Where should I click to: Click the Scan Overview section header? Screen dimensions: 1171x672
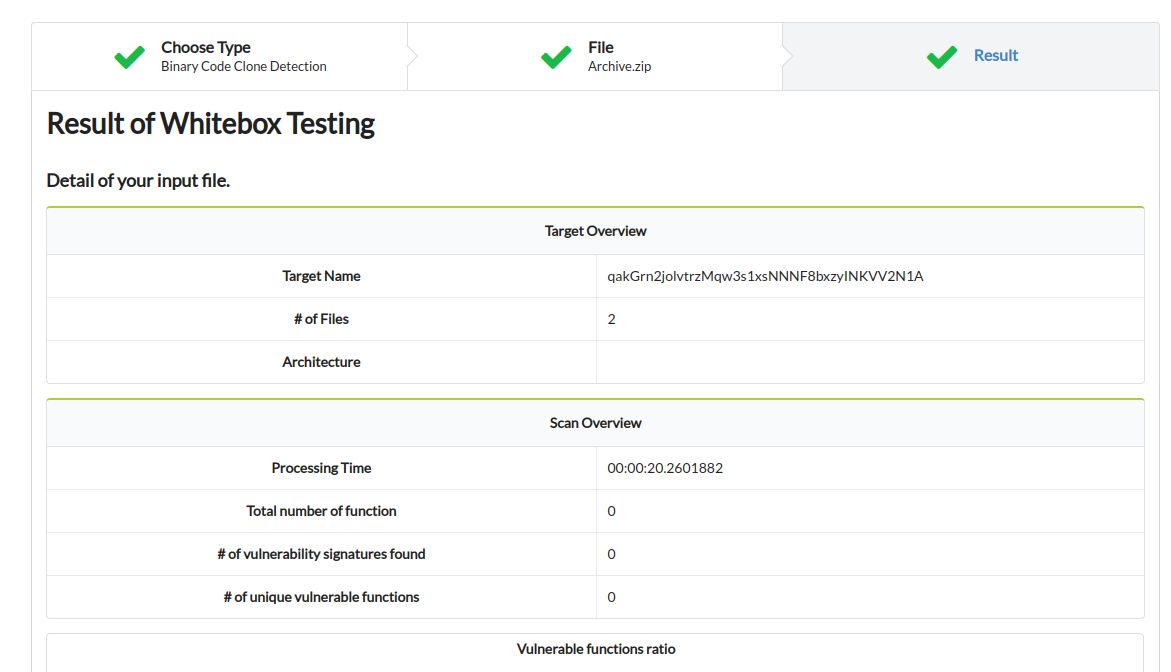coord(595,423)
